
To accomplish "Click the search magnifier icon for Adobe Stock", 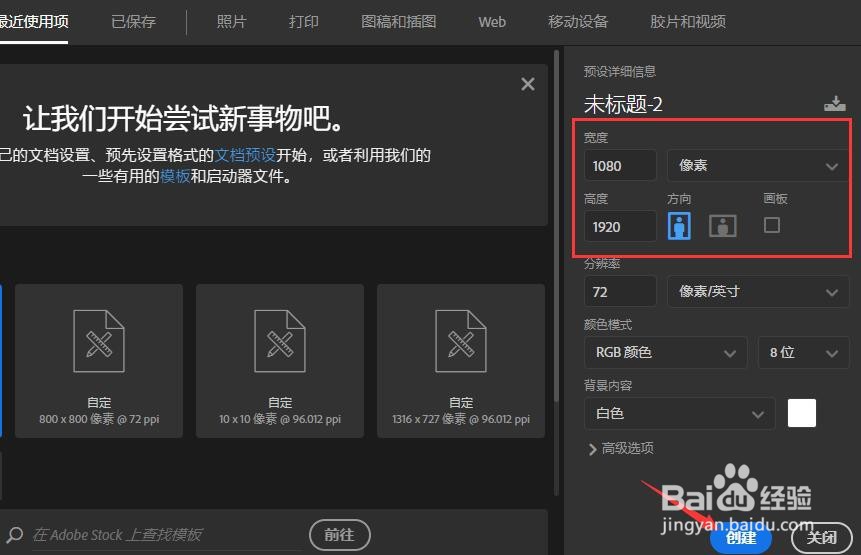I will pos(15,534).
